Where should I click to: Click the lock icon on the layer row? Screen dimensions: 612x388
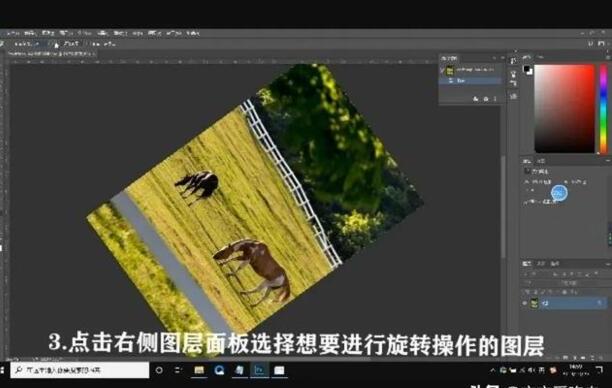pos(600,303)
